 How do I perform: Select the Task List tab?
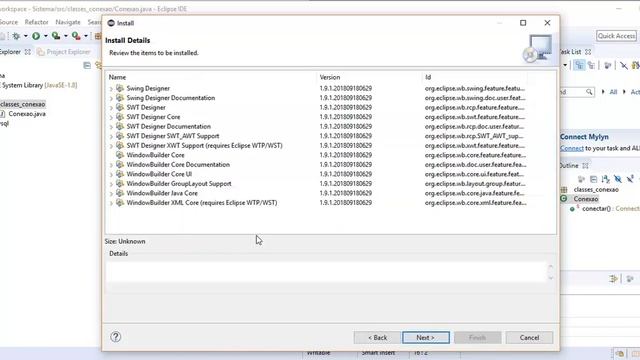(x=571, y=52)
